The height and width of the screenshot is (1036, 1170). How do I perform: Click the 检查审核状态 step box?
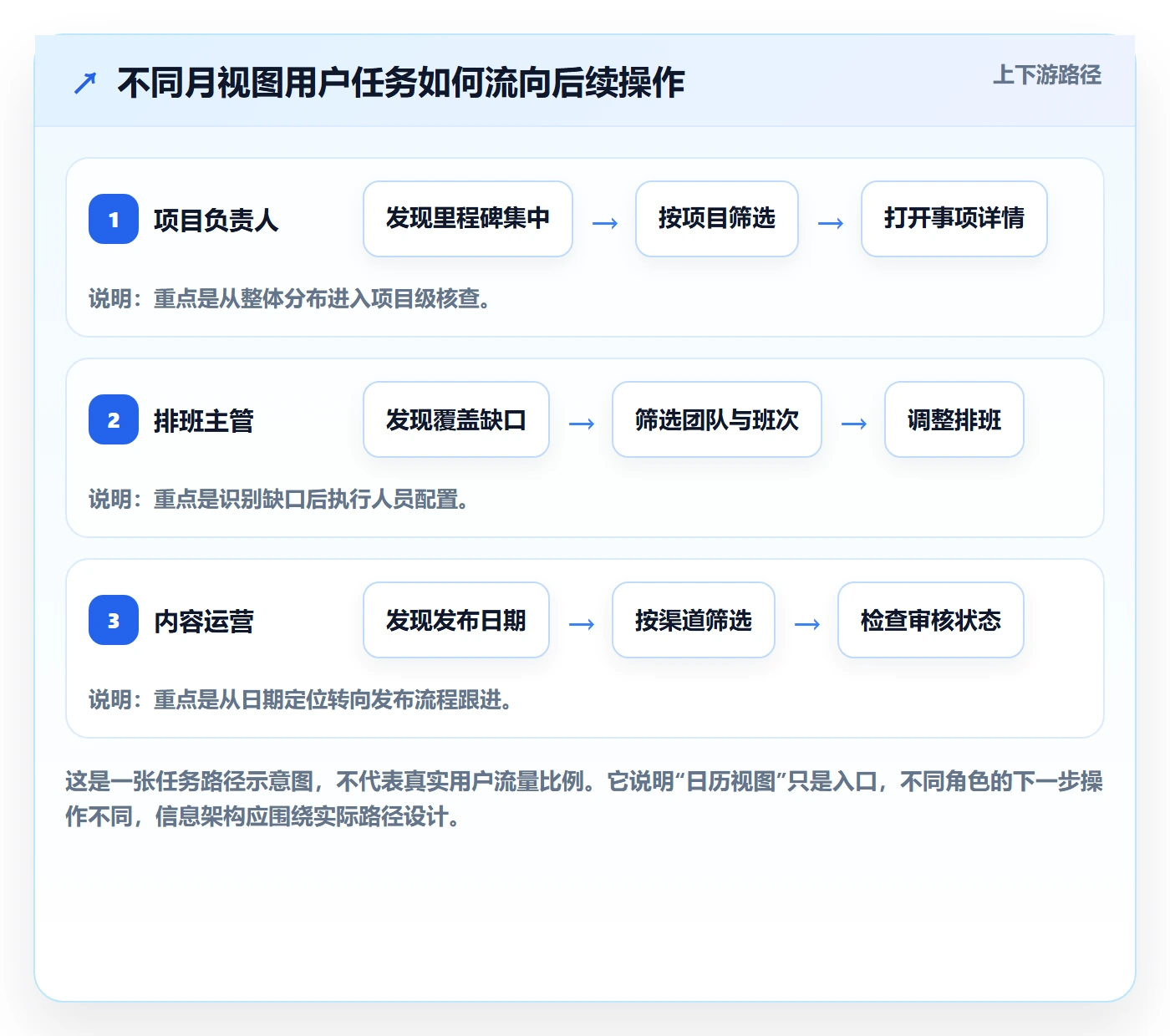coord(931,620)
